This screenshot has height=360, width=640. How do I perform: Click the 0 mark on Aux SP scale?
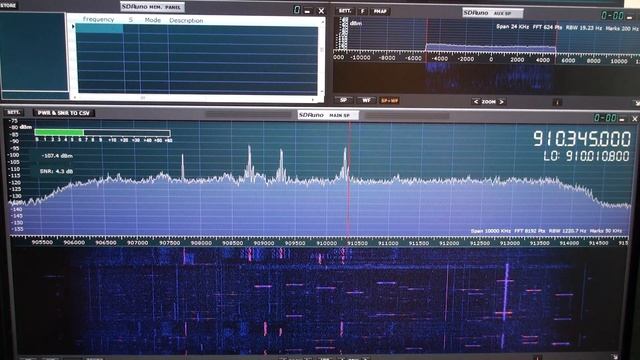point(491,60)
